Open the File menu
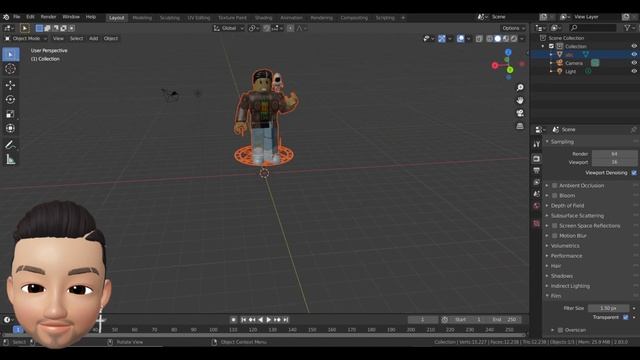This screenshot has height=360, width=640. coord(17,17)
